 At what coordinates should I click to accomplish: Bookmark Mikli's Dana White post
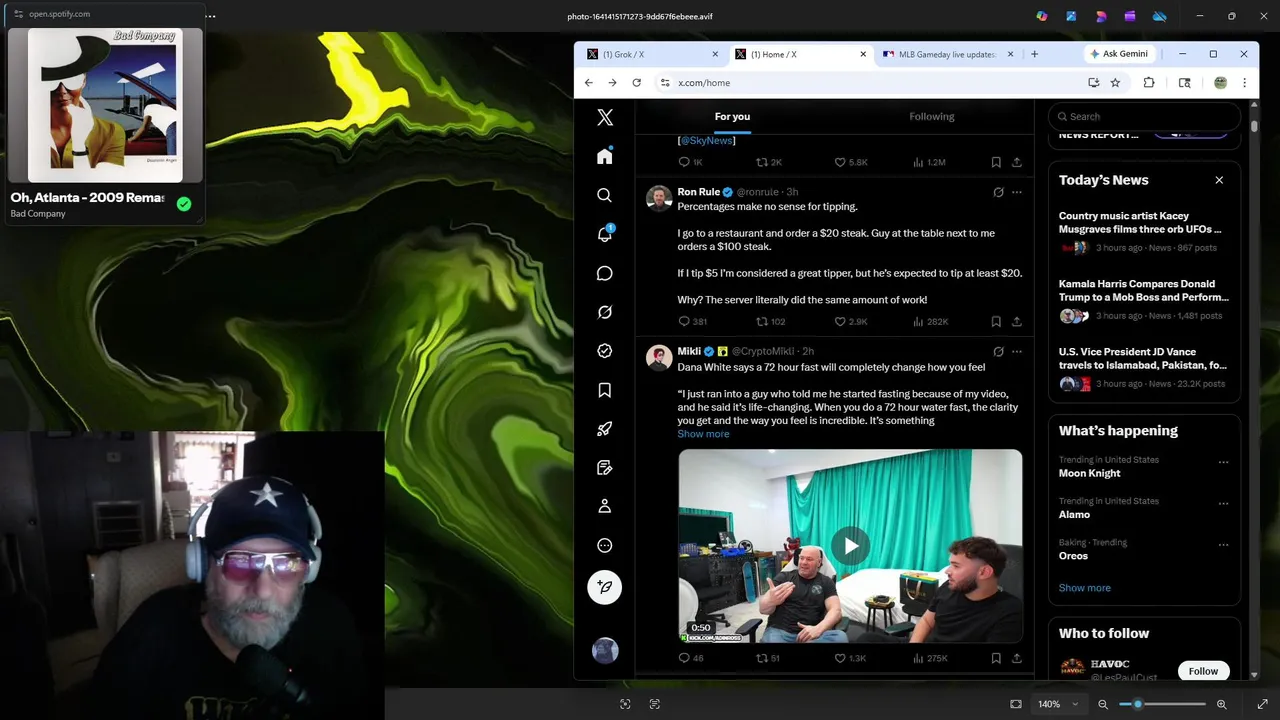pyautogui.click(x=996, y=658)
